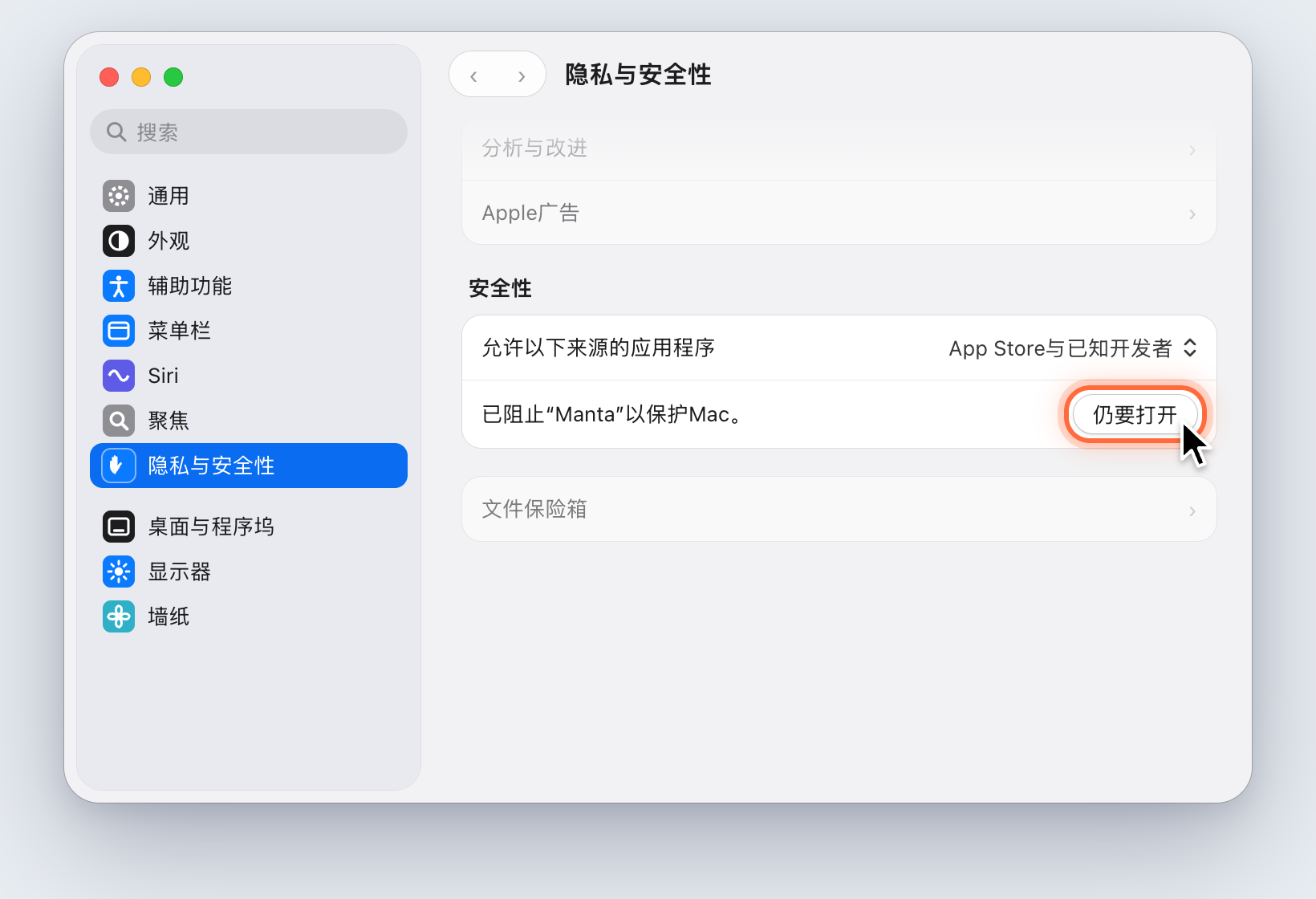Image resolution: width=1316 pixels, height=899 pixels.
Task: Click the 搜索 search field
Action: click(249, 132)
